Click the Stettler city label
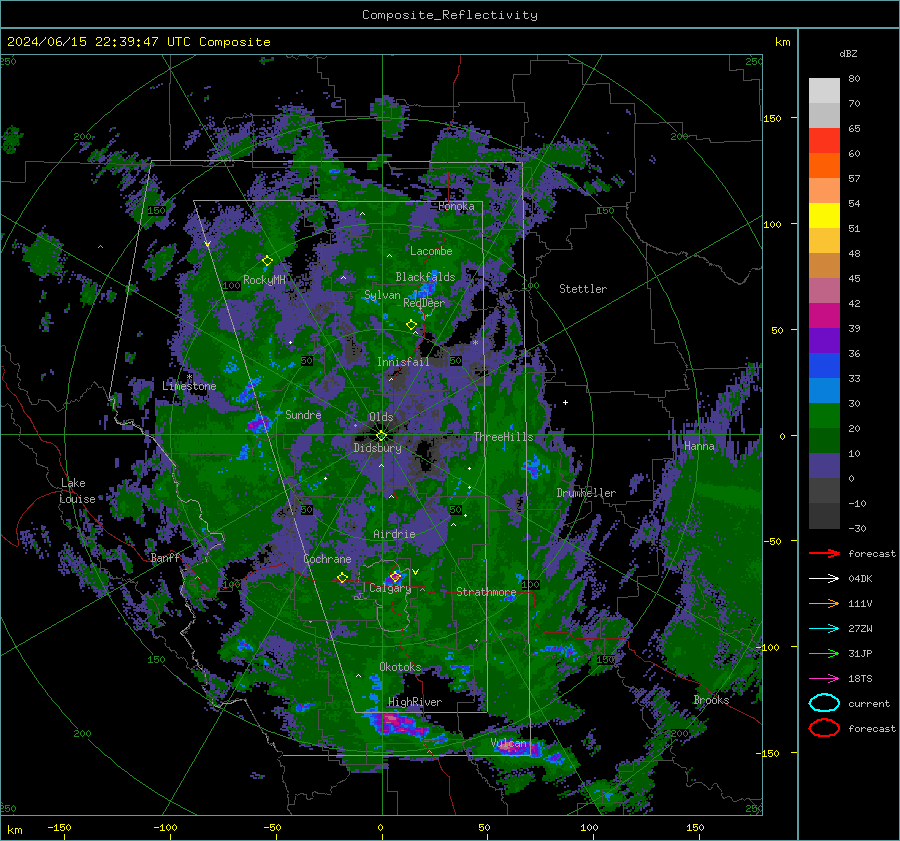The width and height of the screenshot is (900, 841). 583,289
